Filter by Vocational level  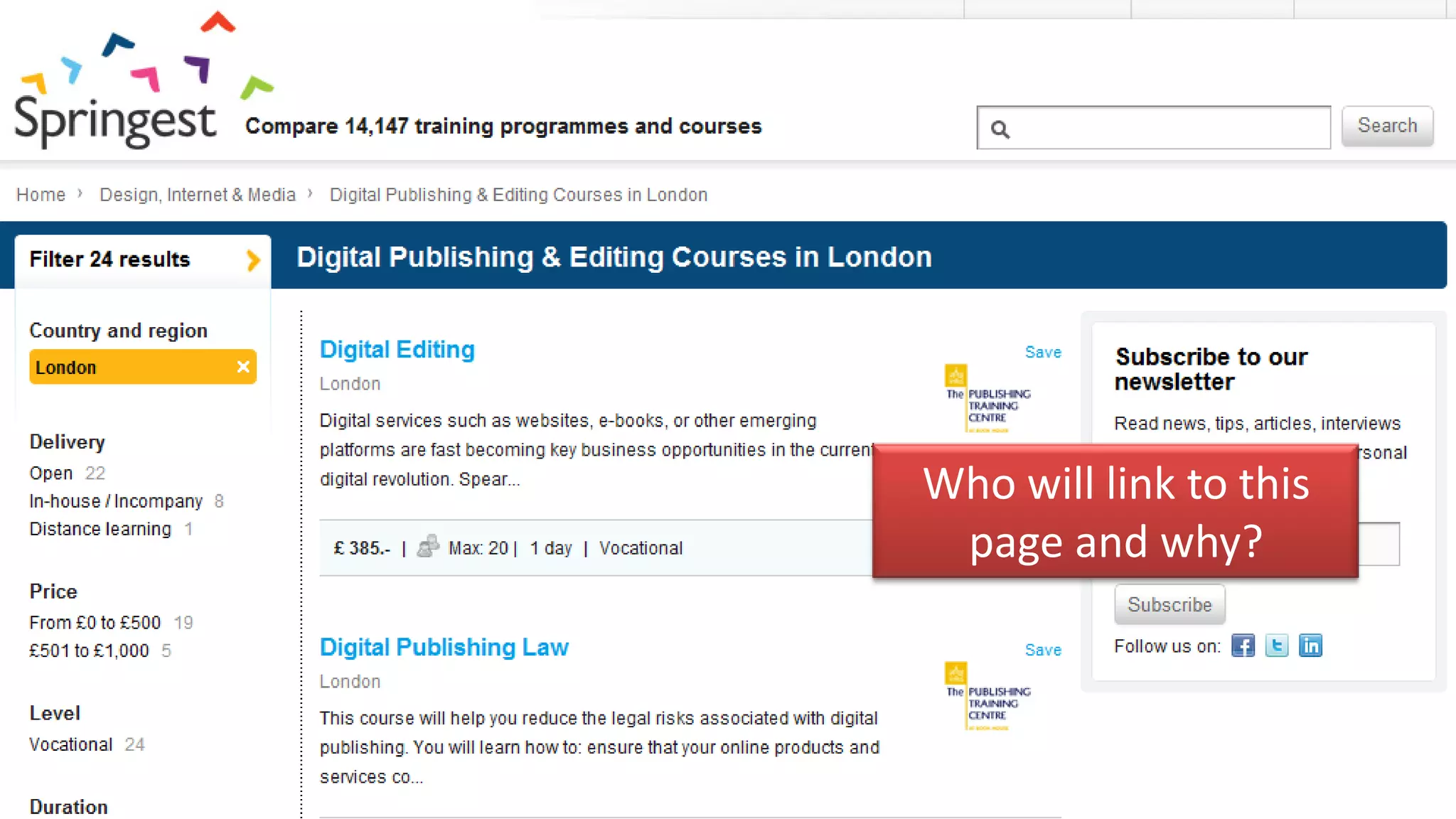71,744
